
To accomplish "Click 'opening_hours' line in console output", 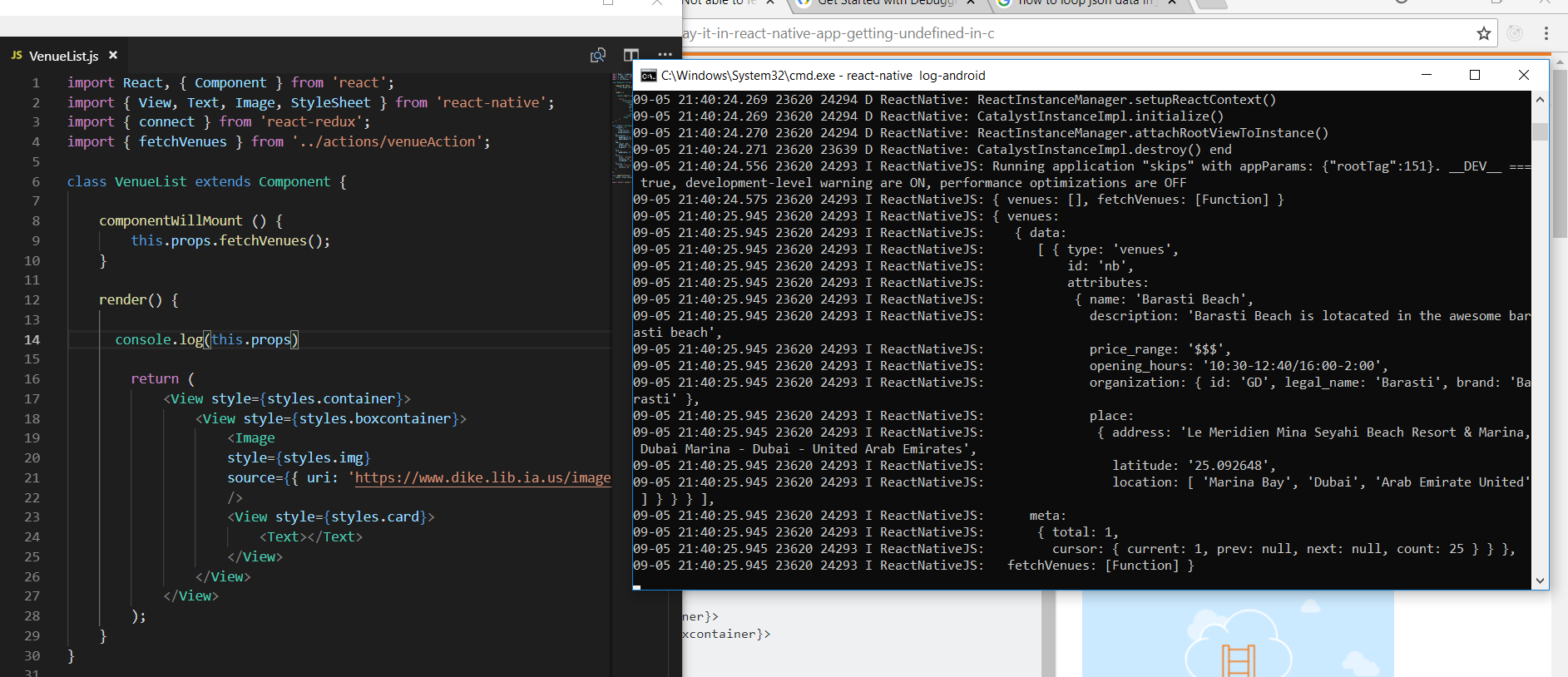I will click(x=1239, y=366).
